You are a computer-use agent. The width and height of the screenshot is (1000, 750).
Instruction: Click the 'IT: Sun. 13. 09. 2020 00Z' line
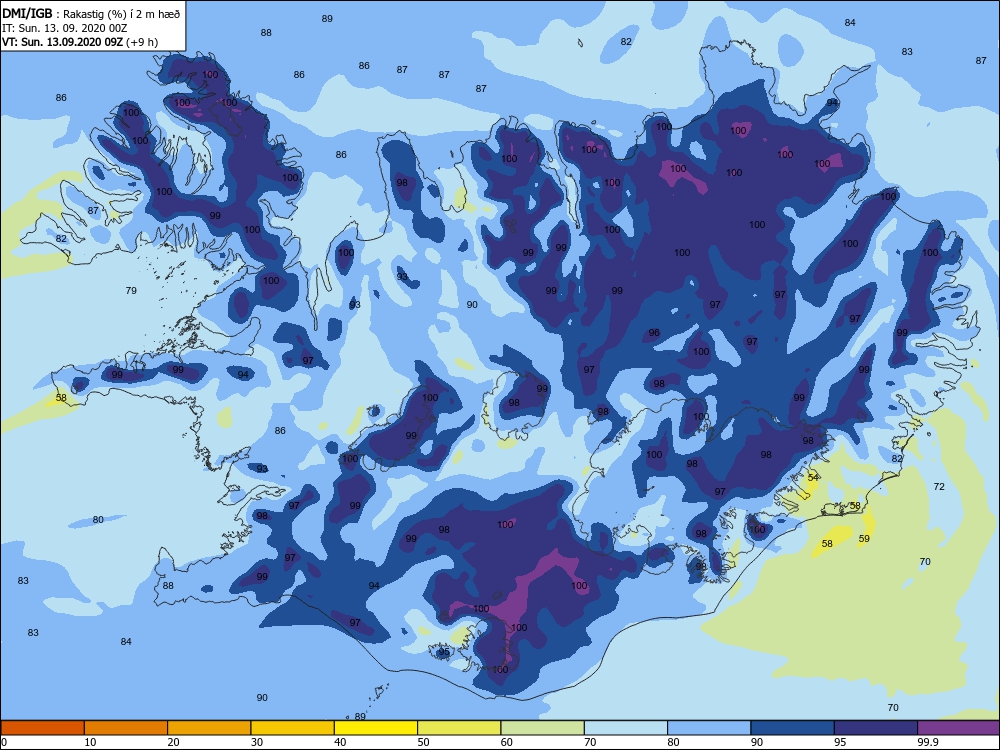pyautogui.click(x=64, y=28)
